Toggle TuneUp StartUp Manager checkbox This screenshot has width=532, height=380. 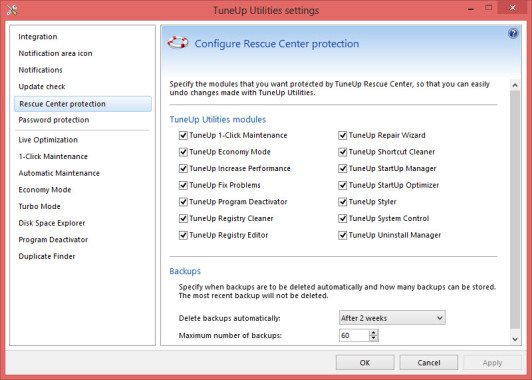[343, 169]
